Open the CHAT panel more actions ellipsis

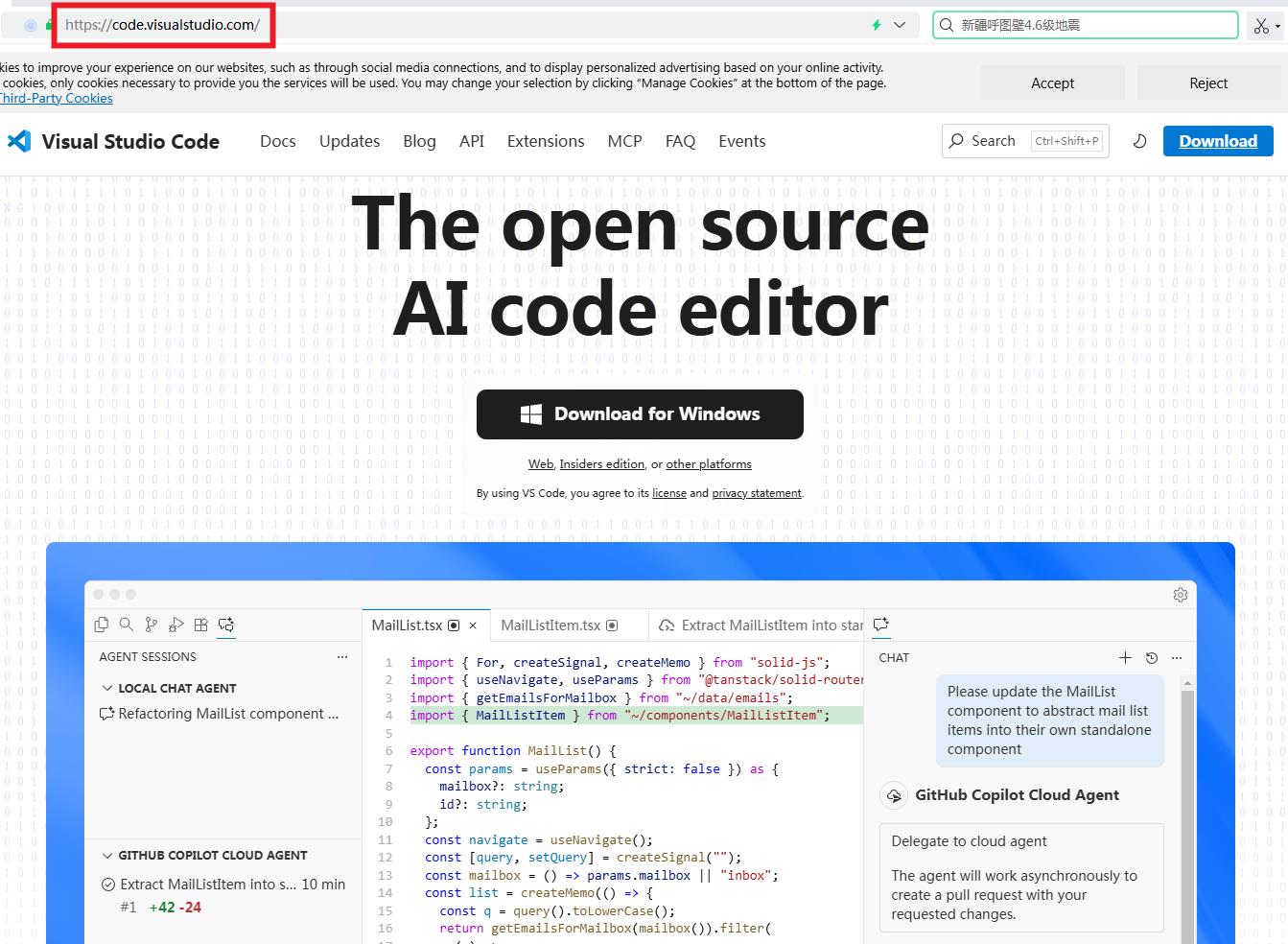pyautogui.click(x=1177, y=657)
